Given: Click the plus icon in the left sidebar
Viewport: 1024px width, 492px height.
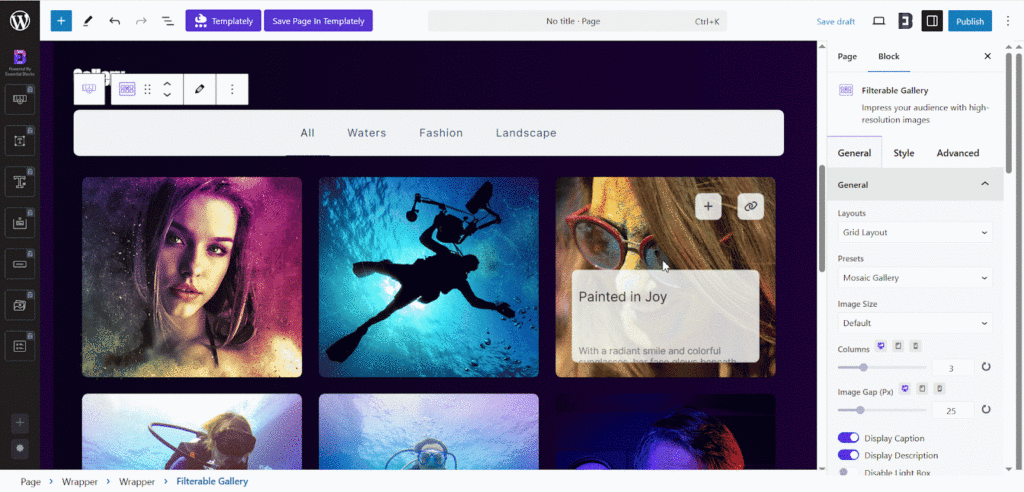Looking at the screenshot, I should point(20,423).
